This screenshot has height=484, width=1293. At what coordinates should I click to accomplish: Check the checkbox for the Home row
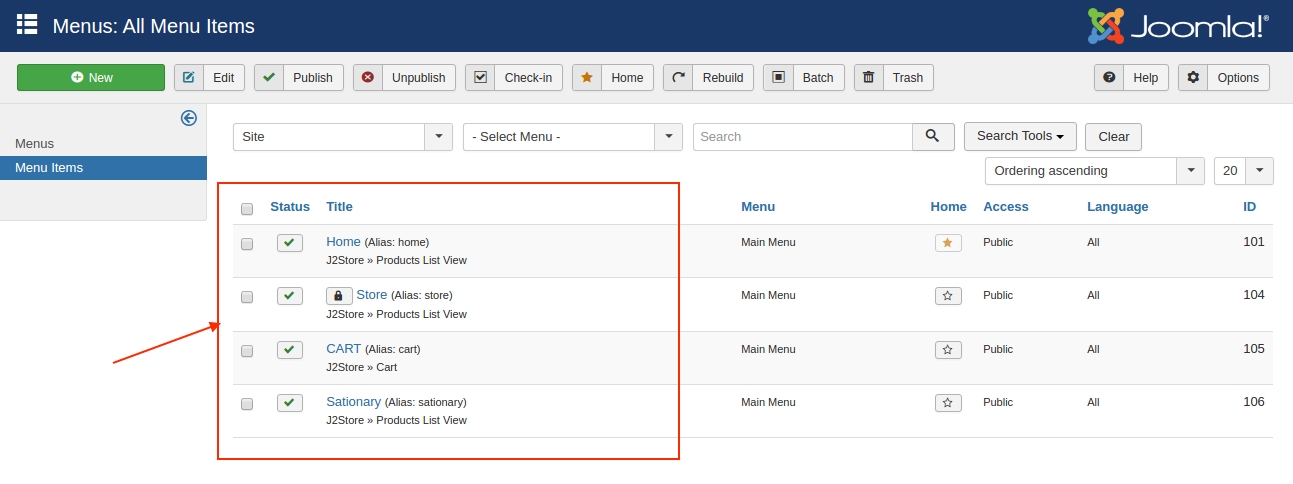click(247, 244)
